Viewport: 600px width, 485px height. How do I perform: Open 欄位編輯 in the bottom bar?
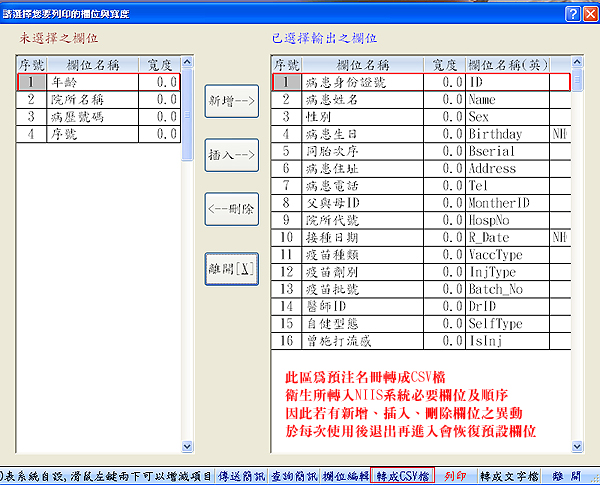(x=345, y=476)
